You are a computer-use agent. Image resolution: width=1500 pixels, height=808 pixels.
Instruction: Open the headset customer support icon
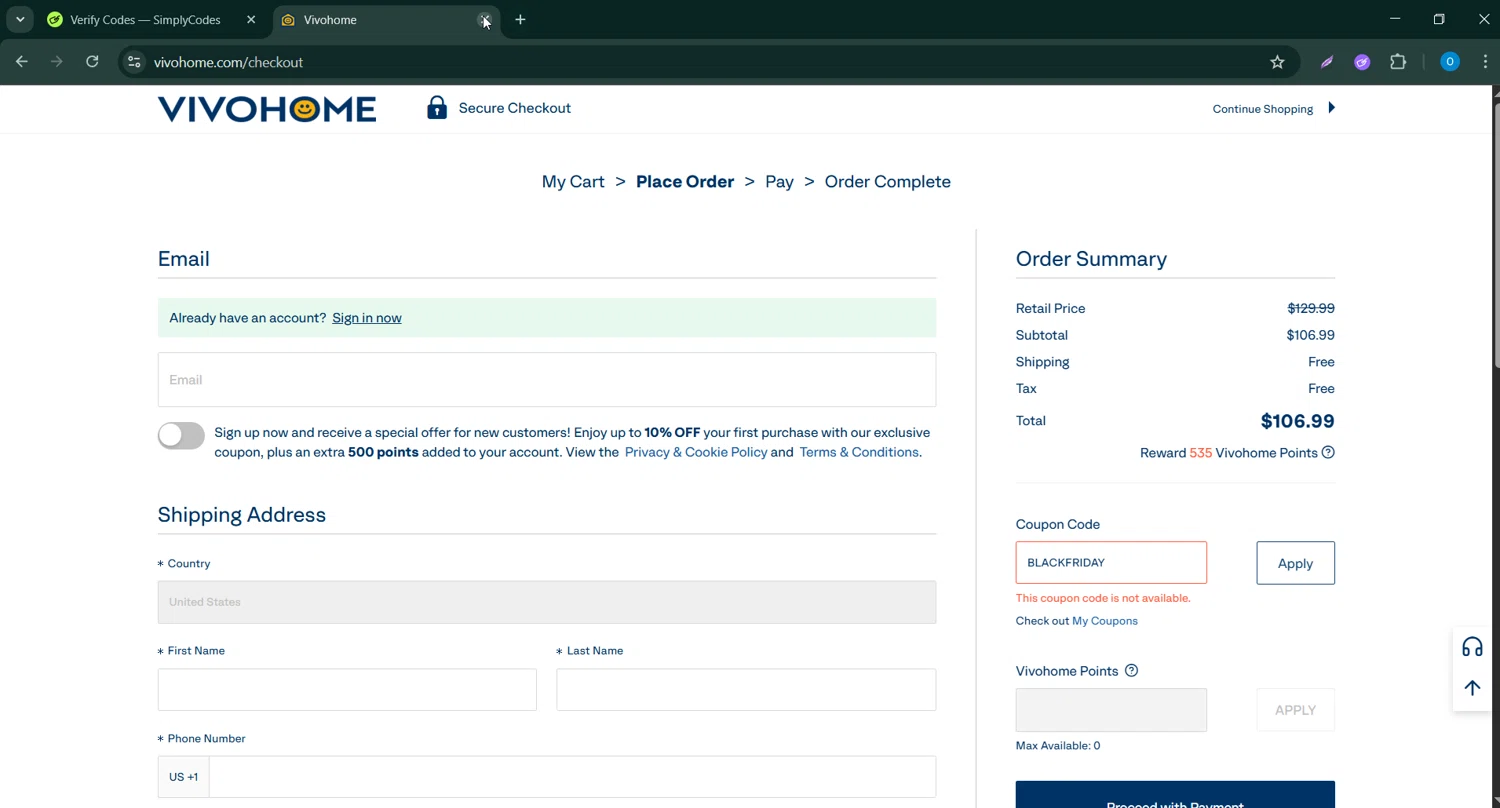(x=1472, y=647)
